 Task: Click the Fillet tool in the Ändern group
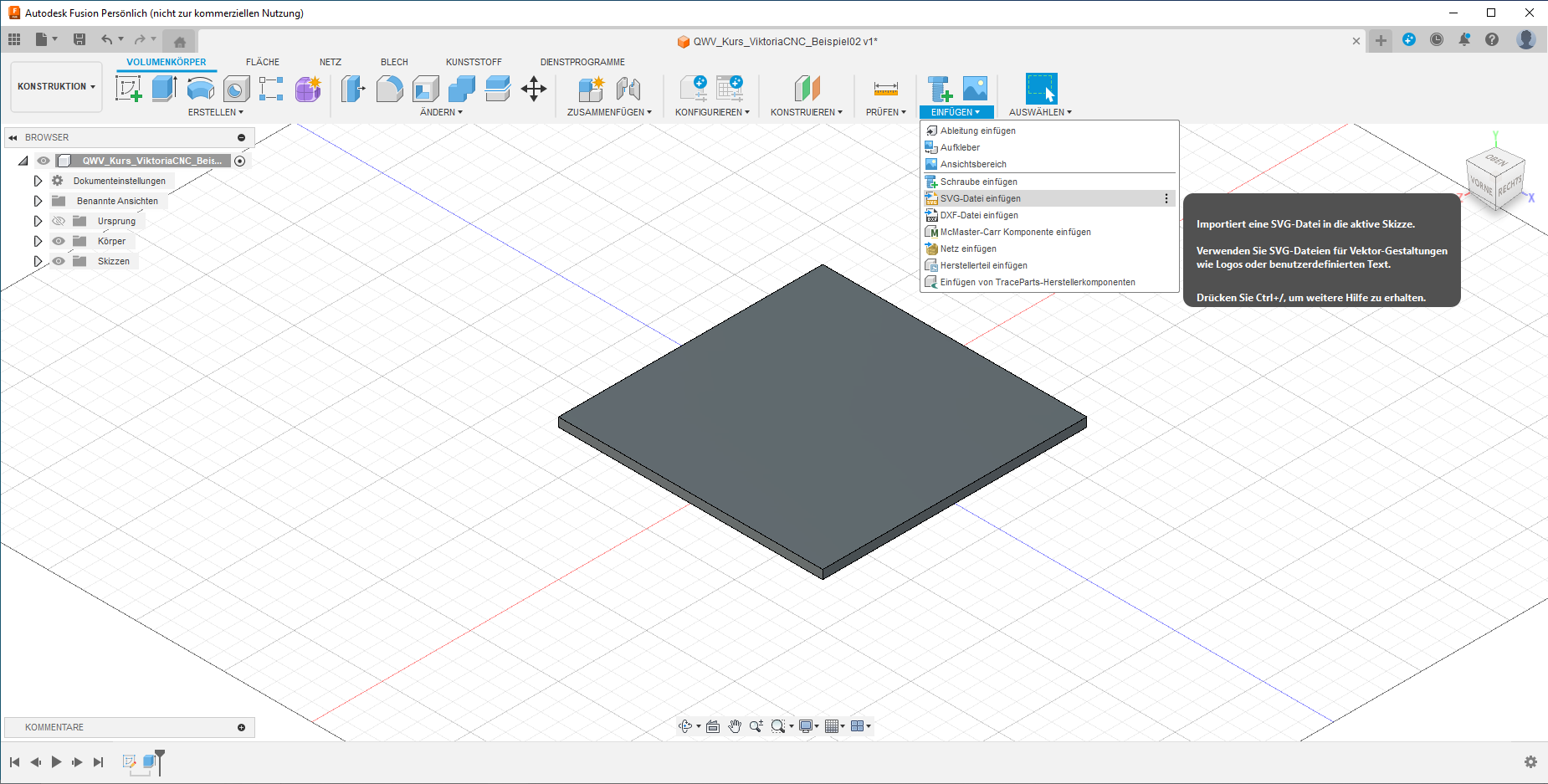pos(389,88)
